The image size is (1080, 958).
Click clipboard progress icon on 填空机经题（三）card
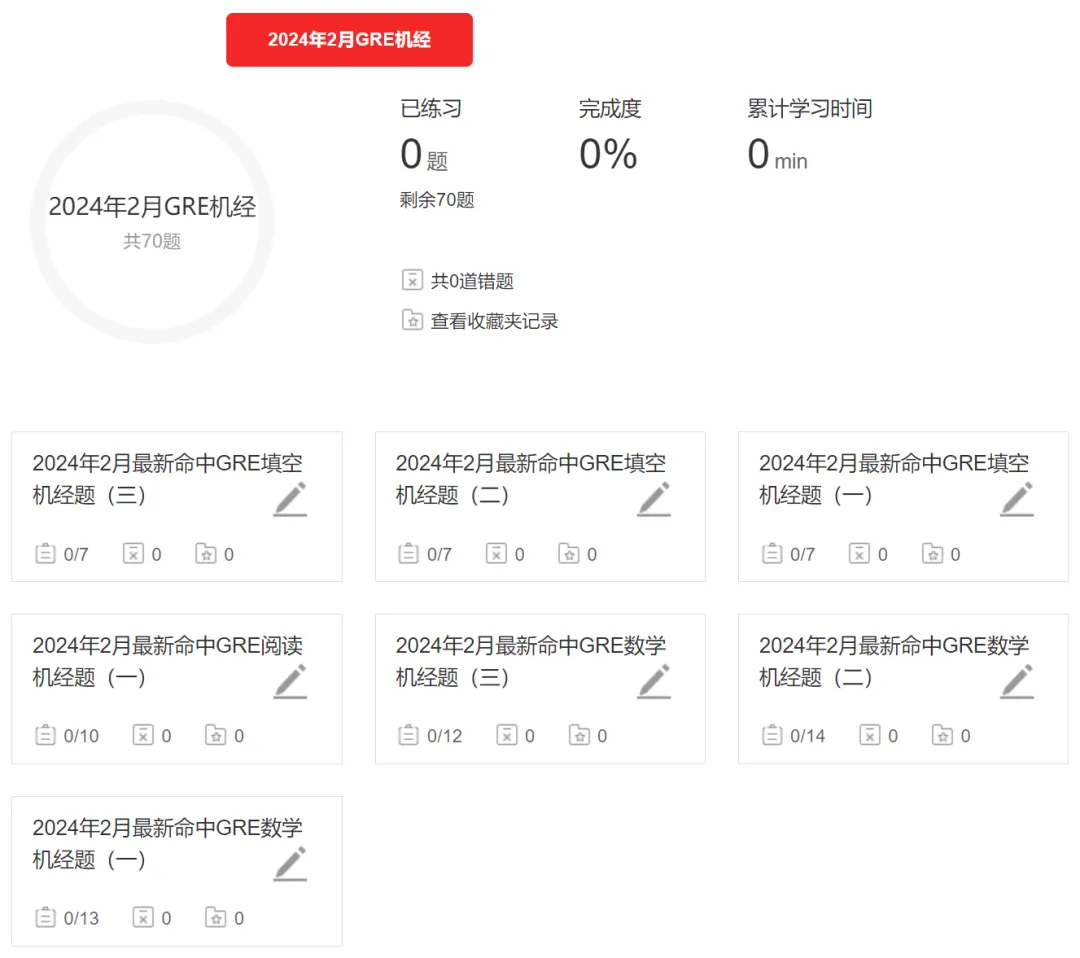pos(45,554)
